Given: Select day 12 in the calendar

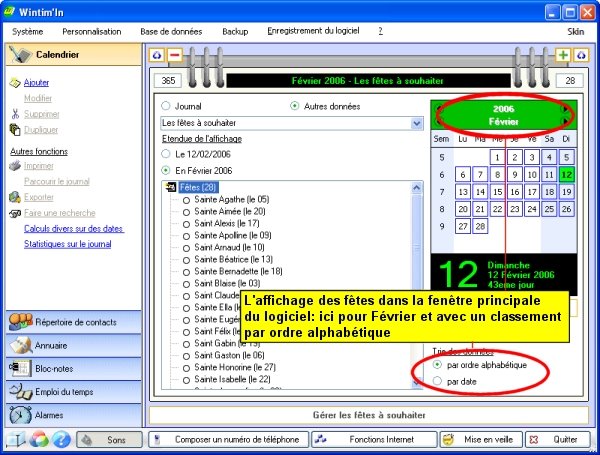Looking at the screenshot, I should tap(567, 174).
